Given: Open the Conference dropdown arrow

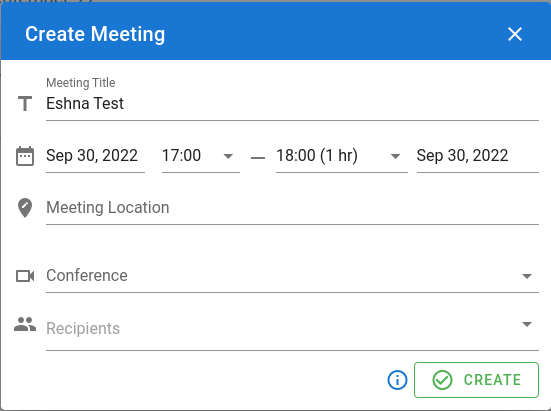Looking at the screenshot, I should (527, 276).
